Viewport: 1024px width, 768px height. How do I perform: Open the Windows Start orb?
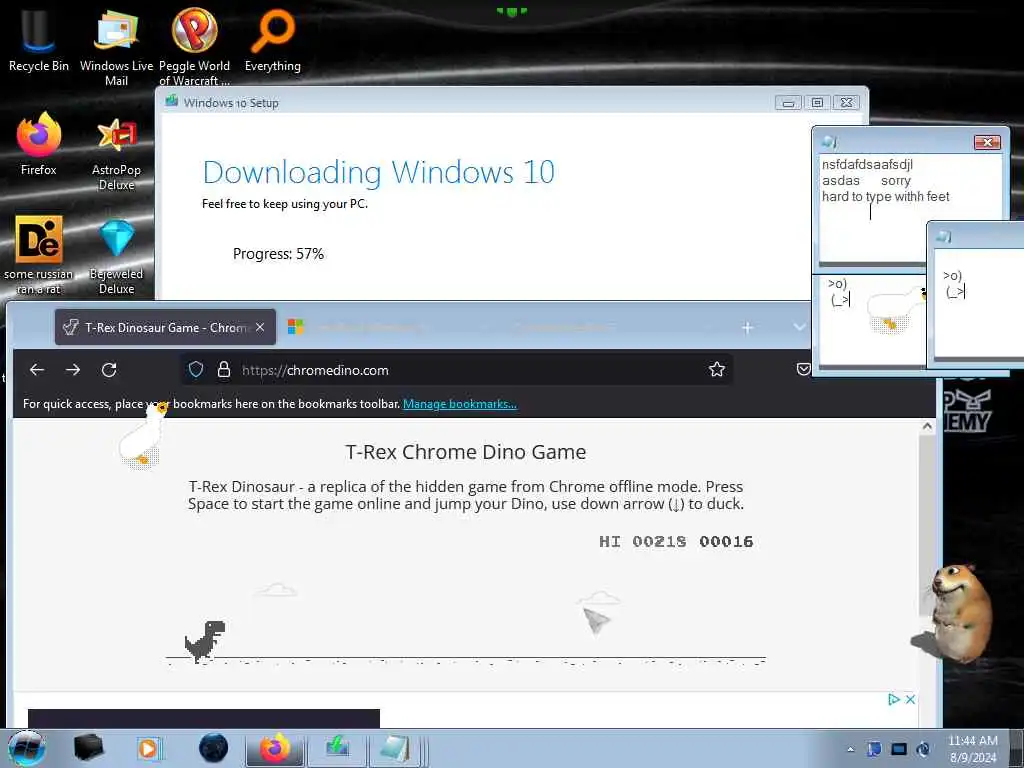(26, 748)
